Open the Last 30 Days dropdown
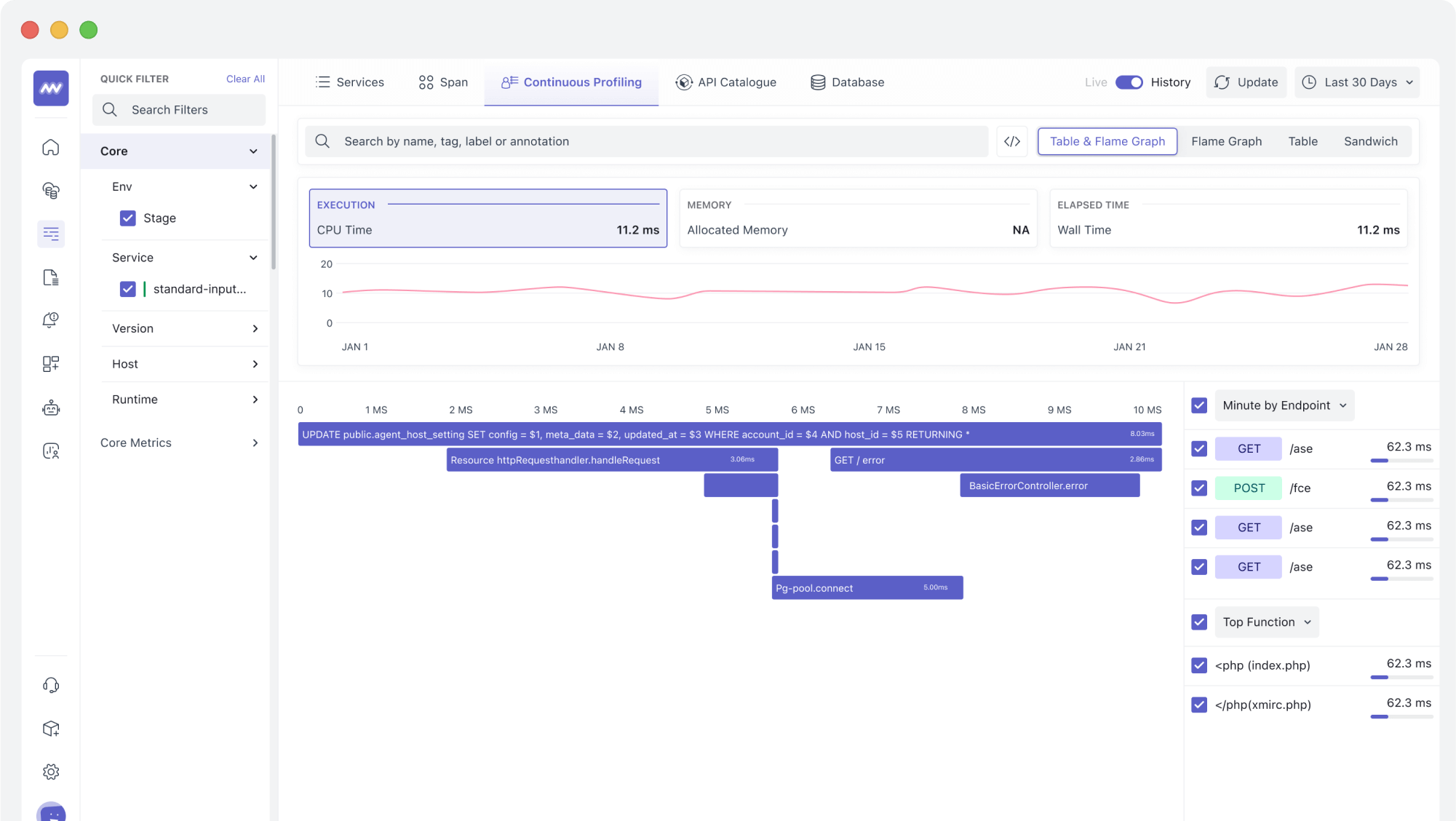Screen dimensions: 1456x821 point(1357,82)
